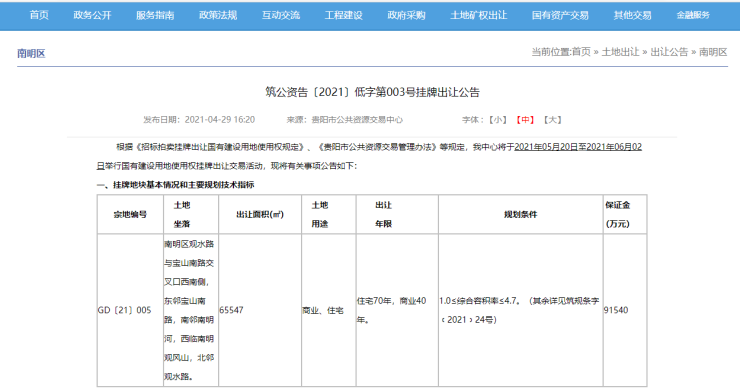The height and width of the screenshot is (389, 740).
Task: Go to the 其他交易 section
Action: point(632,15)
